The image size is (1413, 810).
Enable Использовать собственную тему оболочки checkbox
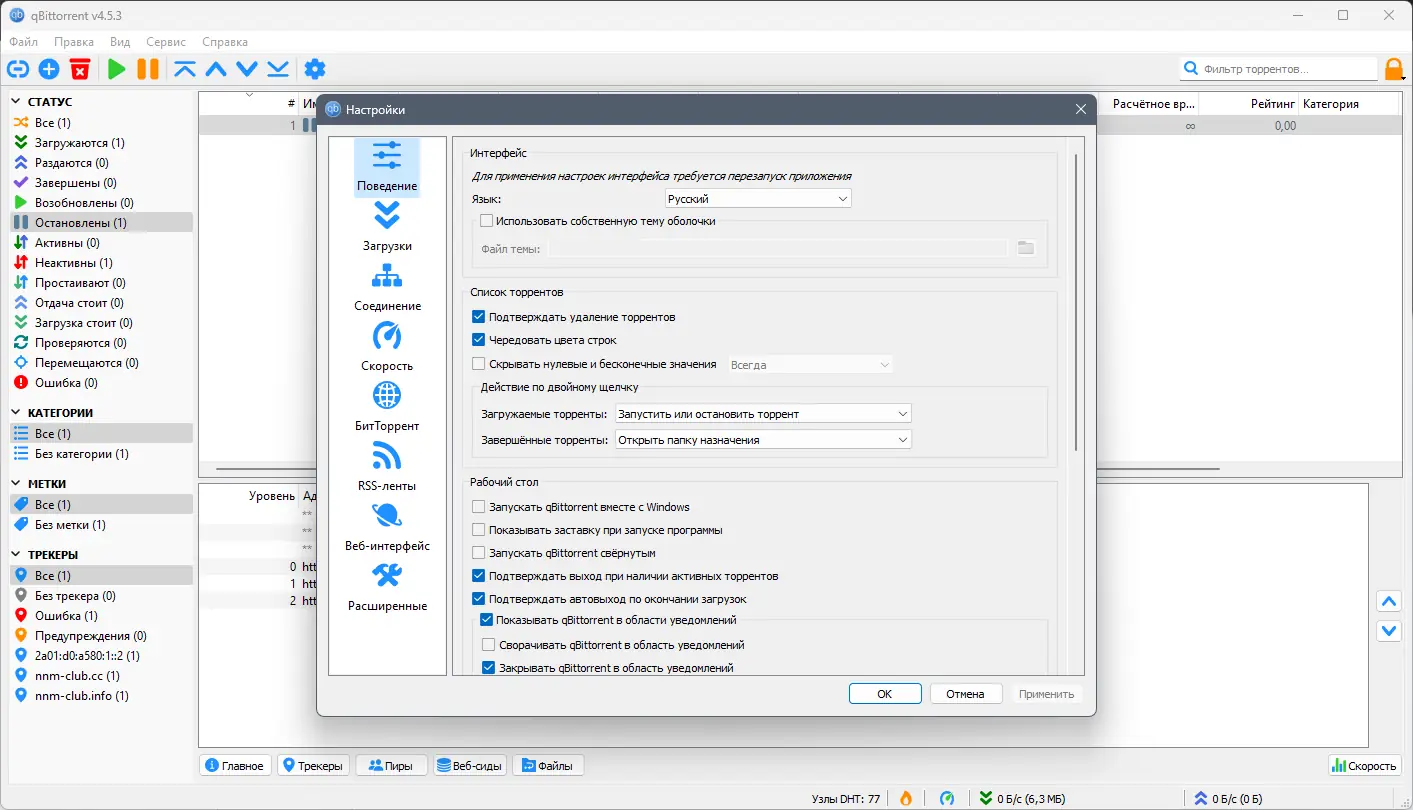point(487,221)
